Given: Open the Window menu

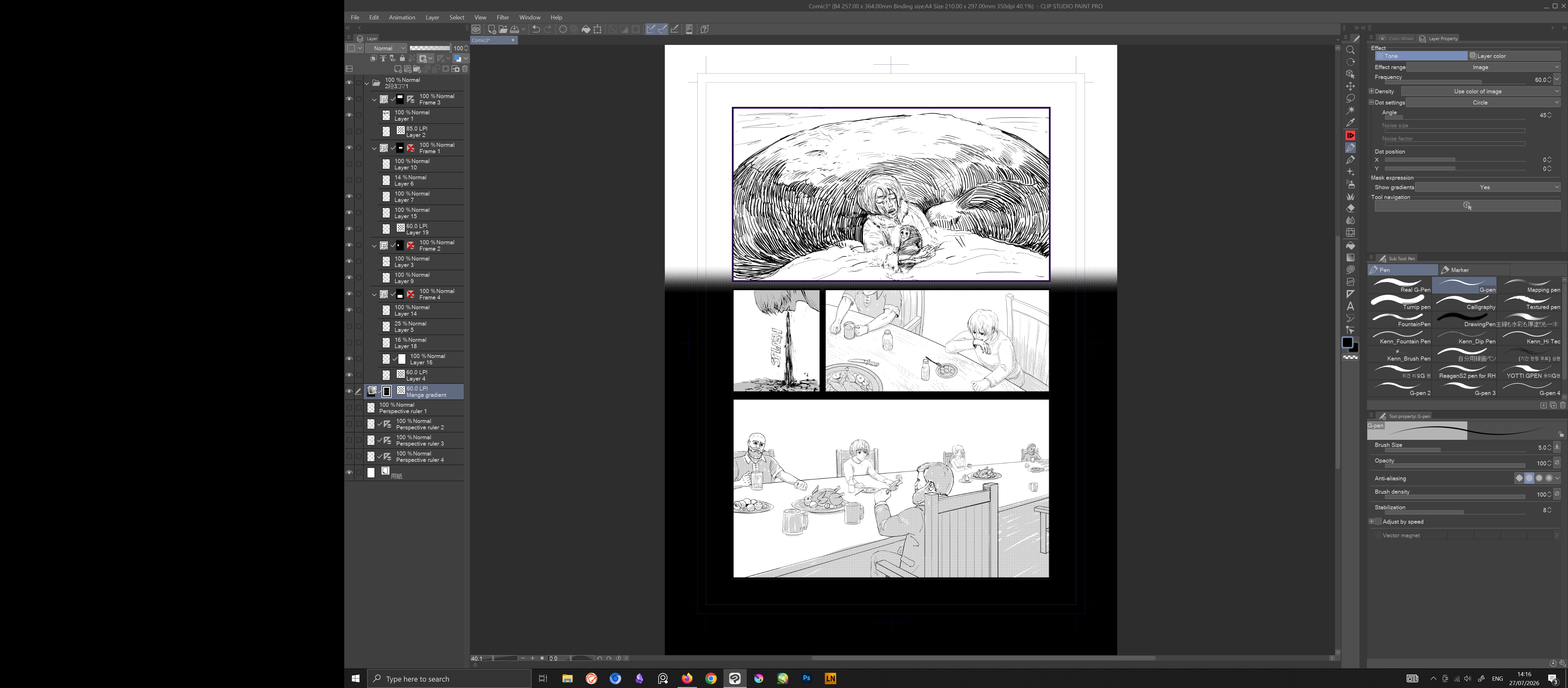Looking at the screenshot, I should [x=530, y=18].
